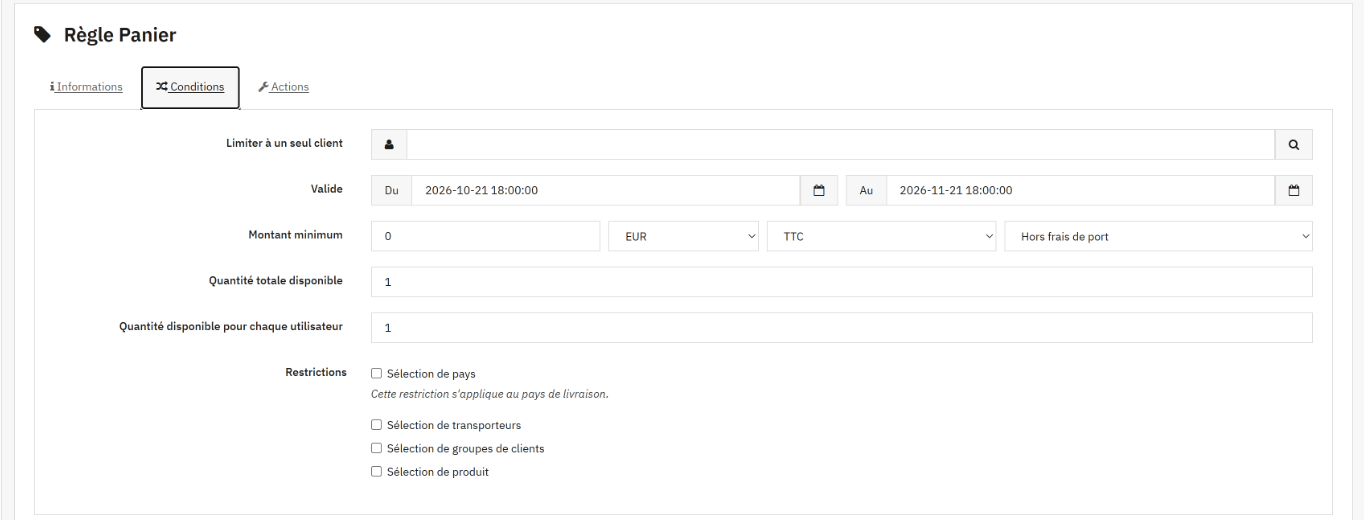The height and width of the screenshot is (520, 1364).
Task: Enable Sélection de transporteurs restriction
Action: point(377,425)
